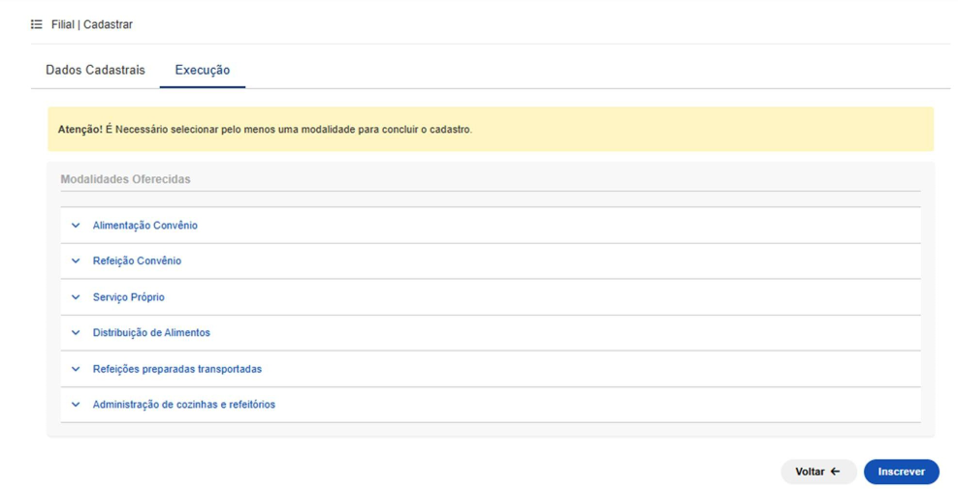Open the Refeições preparadas transportadas label
Image resolution: width=958 pixels, height=489 pixels.
[x=177, y=369]
